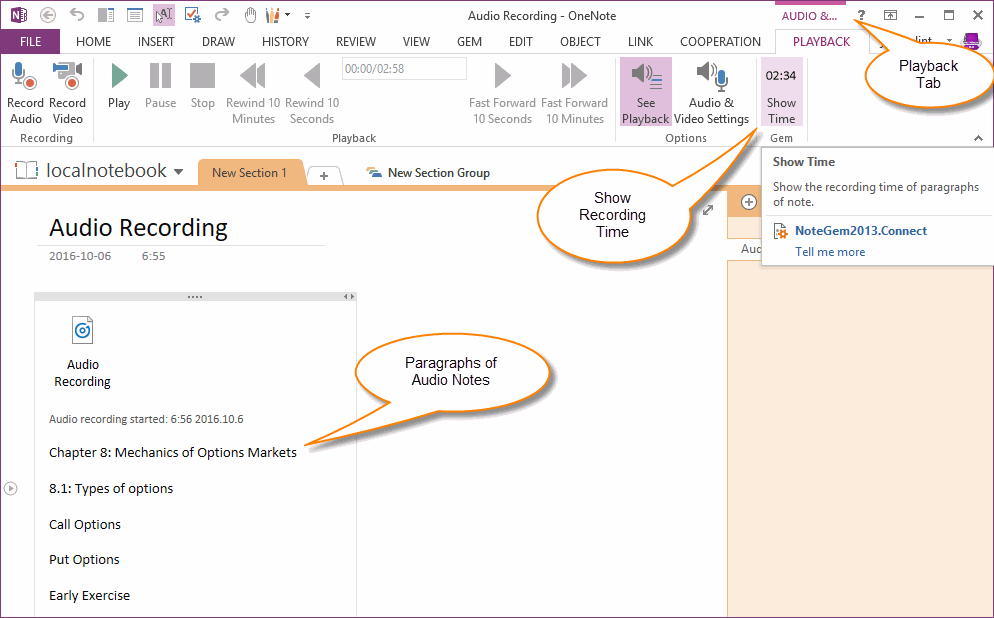Click the Chapter 8: Mechanics of Options Markets line
This screenshot has width=994, height=618.
pyautogui.click(x=172, y=453)
